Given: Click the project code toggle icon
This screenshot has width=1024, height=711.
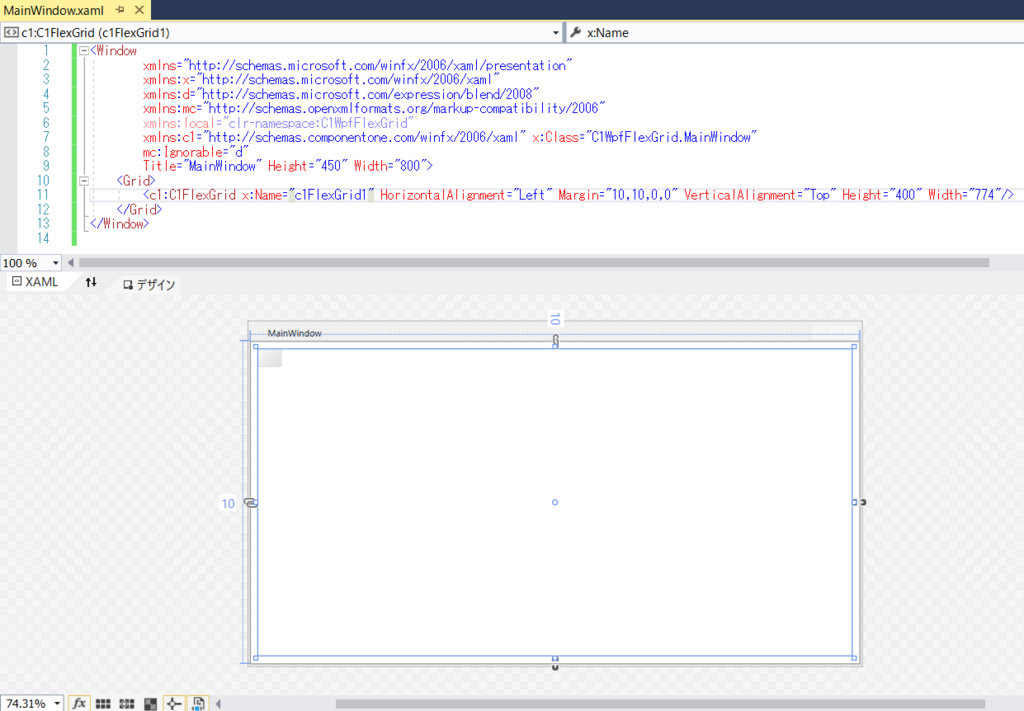Looking at the screenshot, I should pos(198,703).
